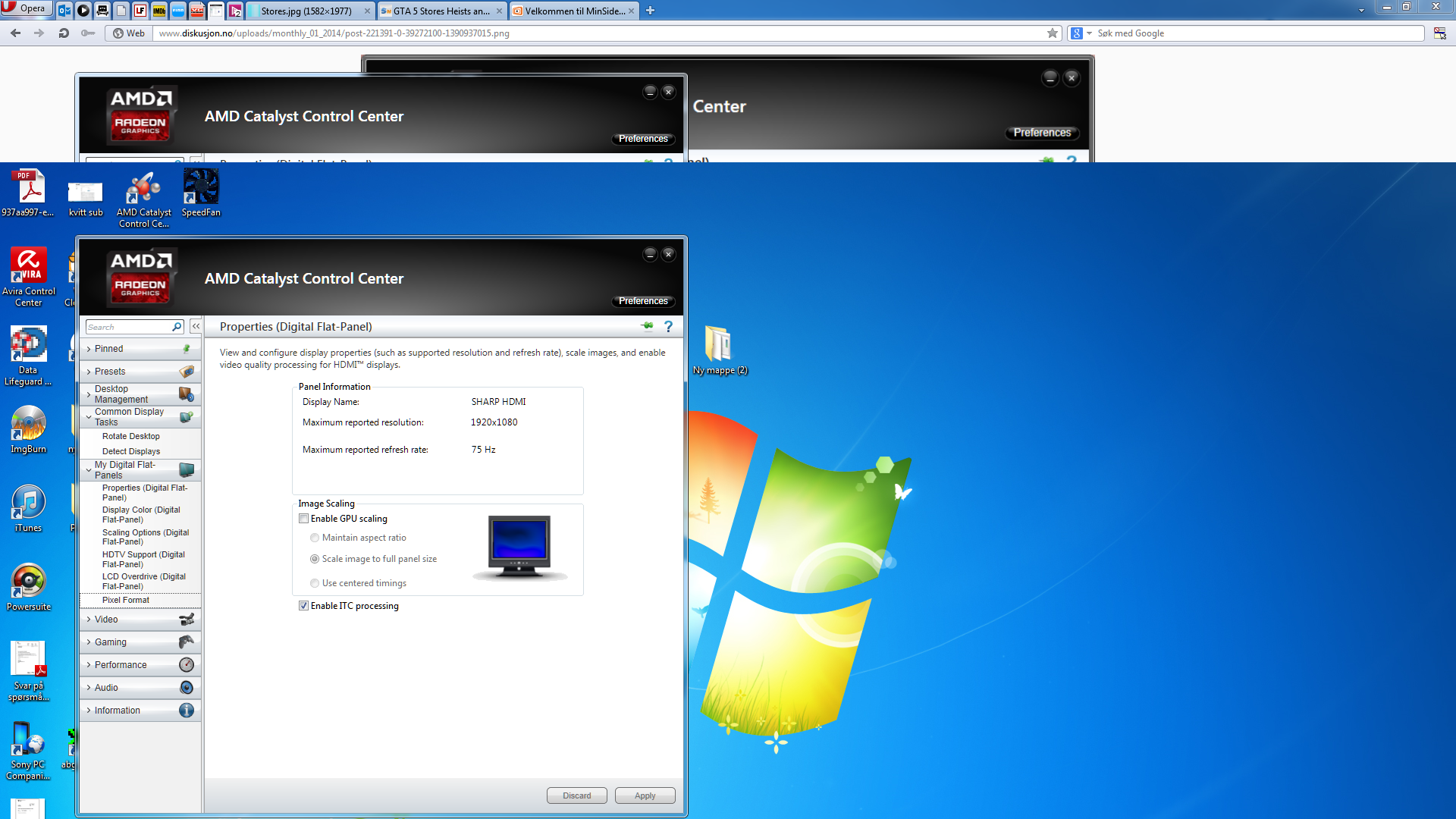Click the Audio speaker icon
Screen dimensions: 1456x819
coord(187,688)
